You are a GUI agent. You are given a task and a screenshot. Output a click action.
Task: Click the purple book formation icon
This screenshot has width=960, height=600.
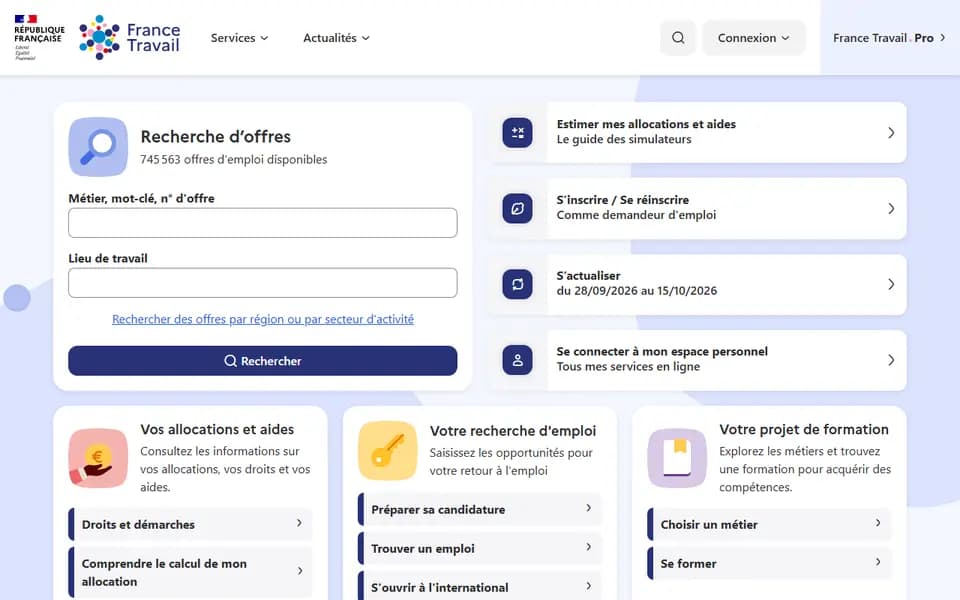(677, 458)
